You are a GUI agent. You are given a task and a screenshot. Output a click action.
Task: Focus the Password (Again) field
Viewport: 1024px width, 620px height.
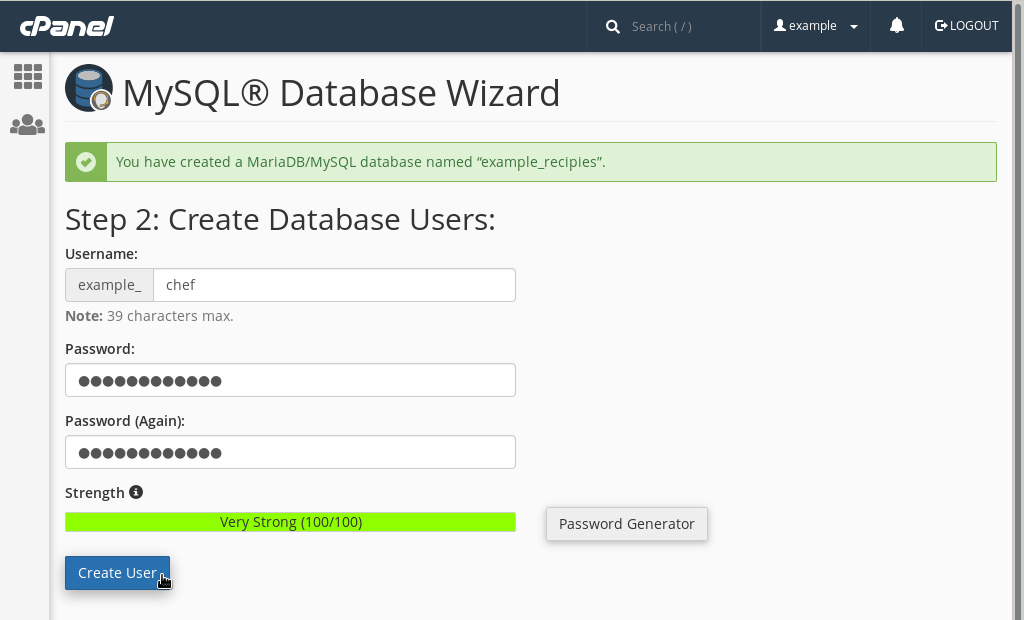[x=290, y=452]
